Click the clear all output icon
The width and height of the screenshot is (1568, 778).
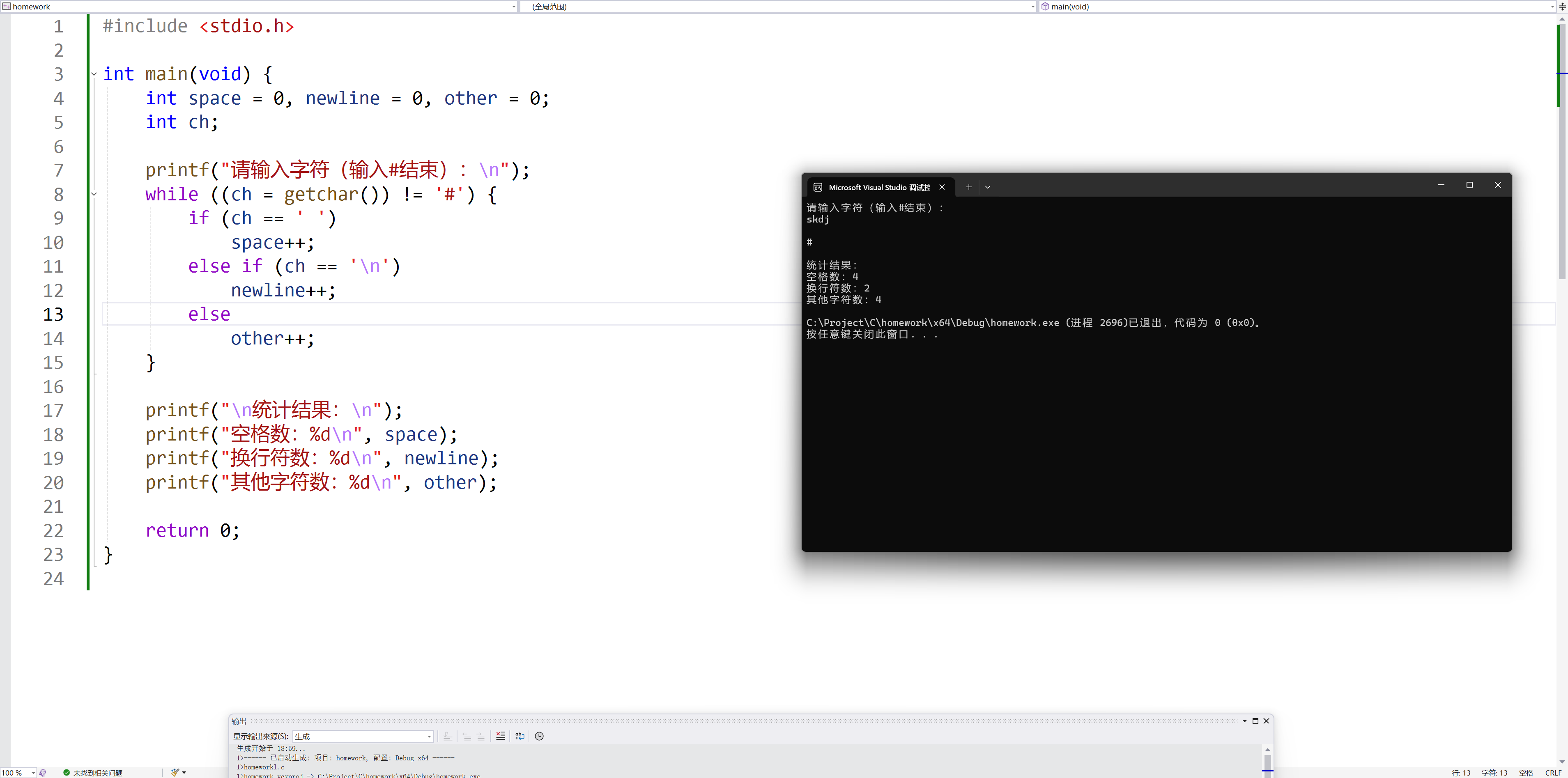(500, 736)
